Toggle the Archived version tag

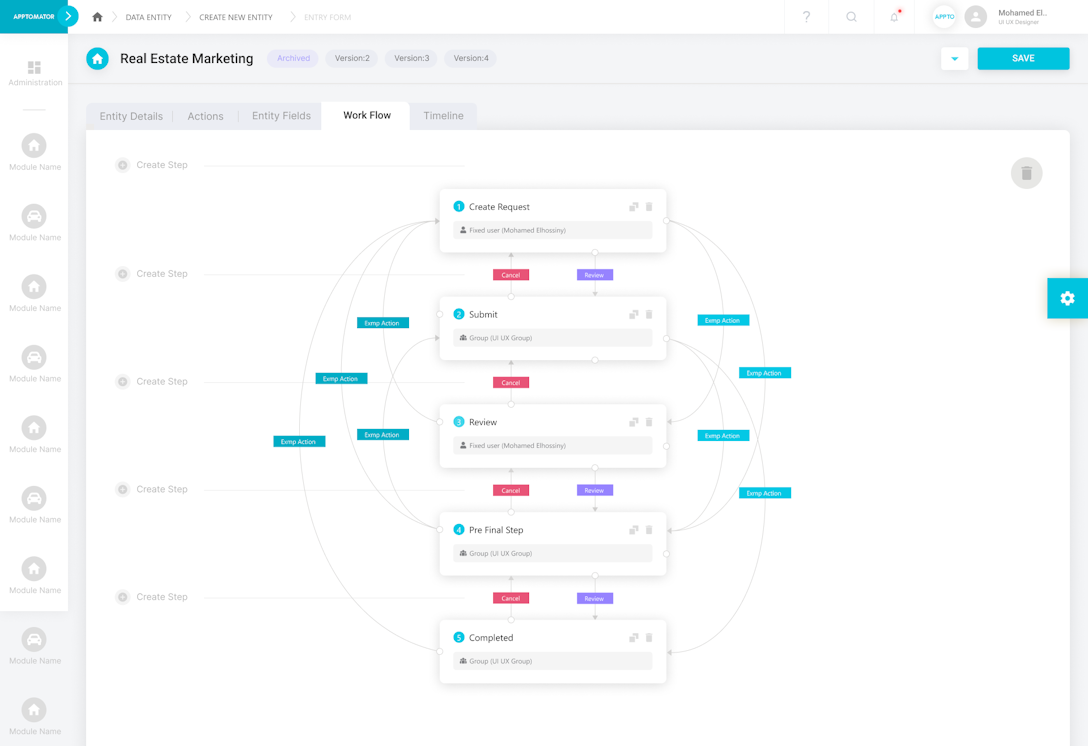point(293,59)
